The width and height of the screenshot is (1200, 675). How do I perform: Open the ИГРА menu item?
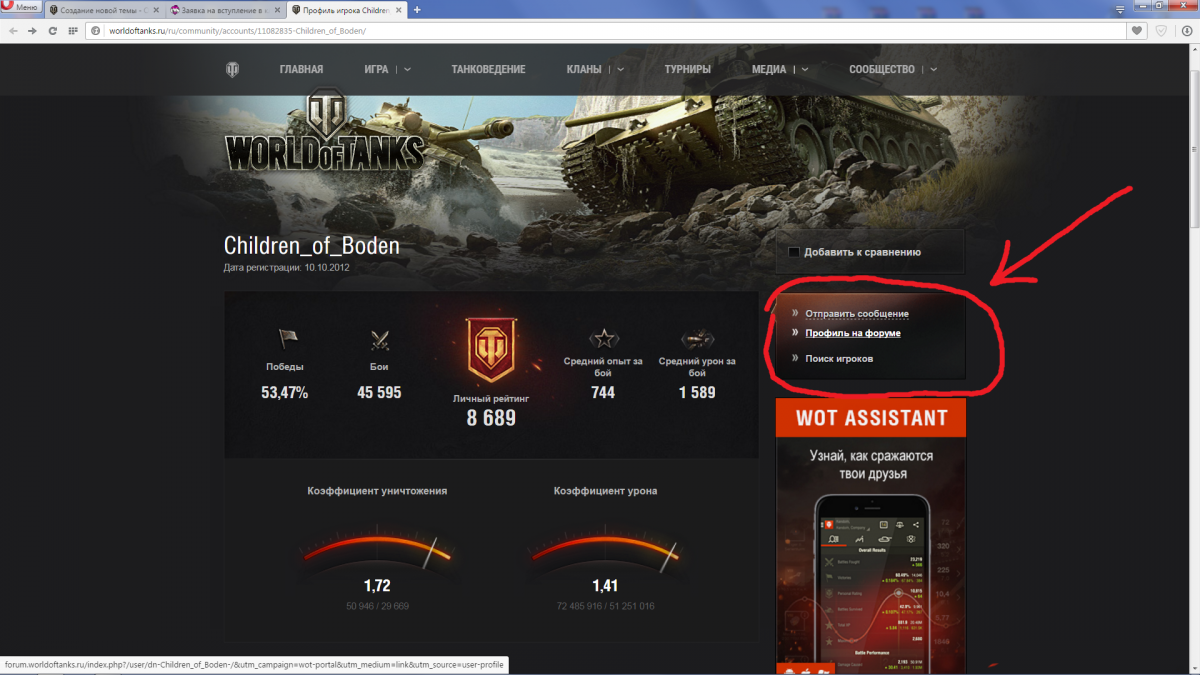[x=376, y=70]
